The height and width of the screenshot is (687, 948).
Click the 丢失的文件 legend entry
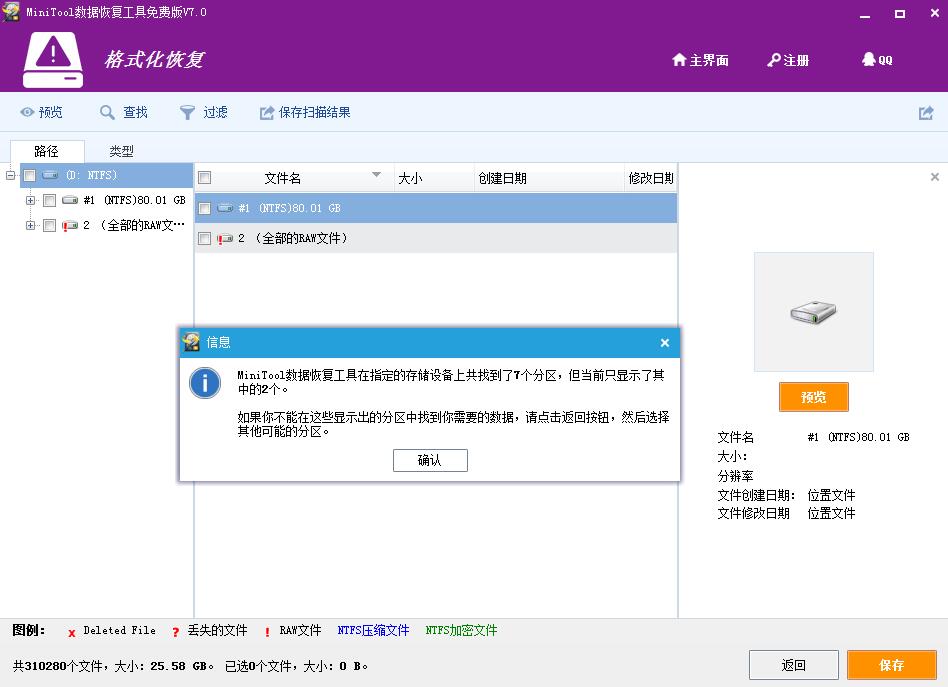pos(210,631)
